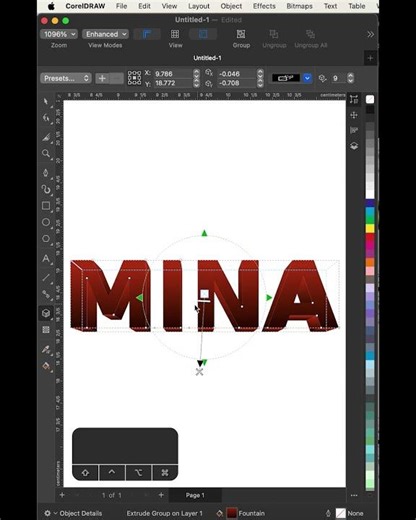Toggle the Control key indicator
Image resolution: width=416 pixels, height=520 pixels.
pyautogui.click(x=112, y=473)
